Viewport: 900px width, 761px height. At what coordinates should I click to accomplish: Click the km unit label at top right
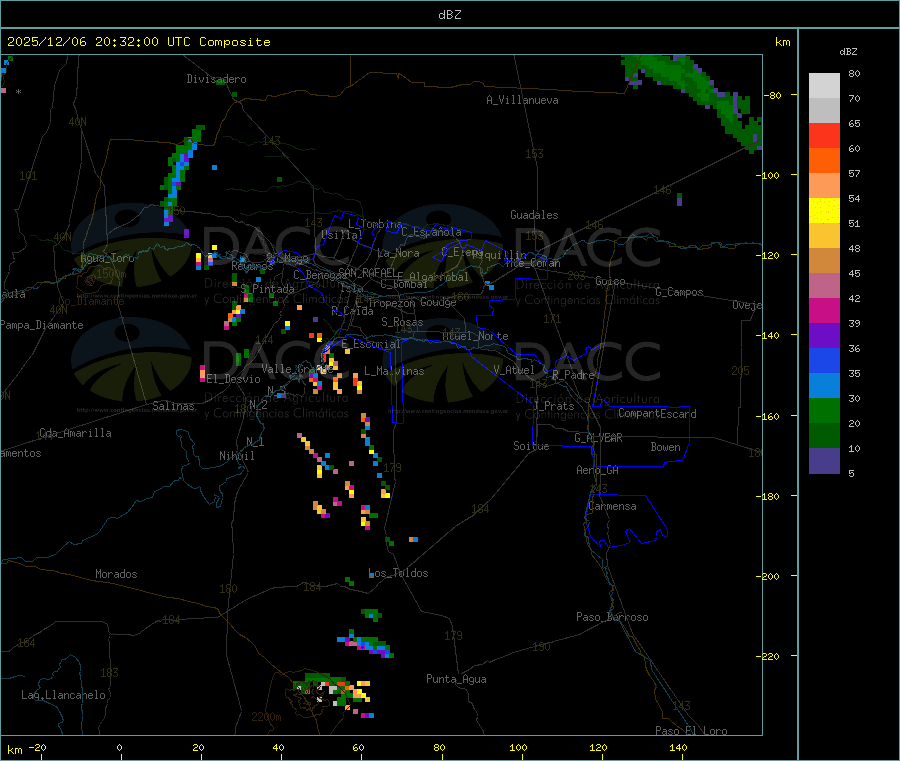(x=783, y=42)
